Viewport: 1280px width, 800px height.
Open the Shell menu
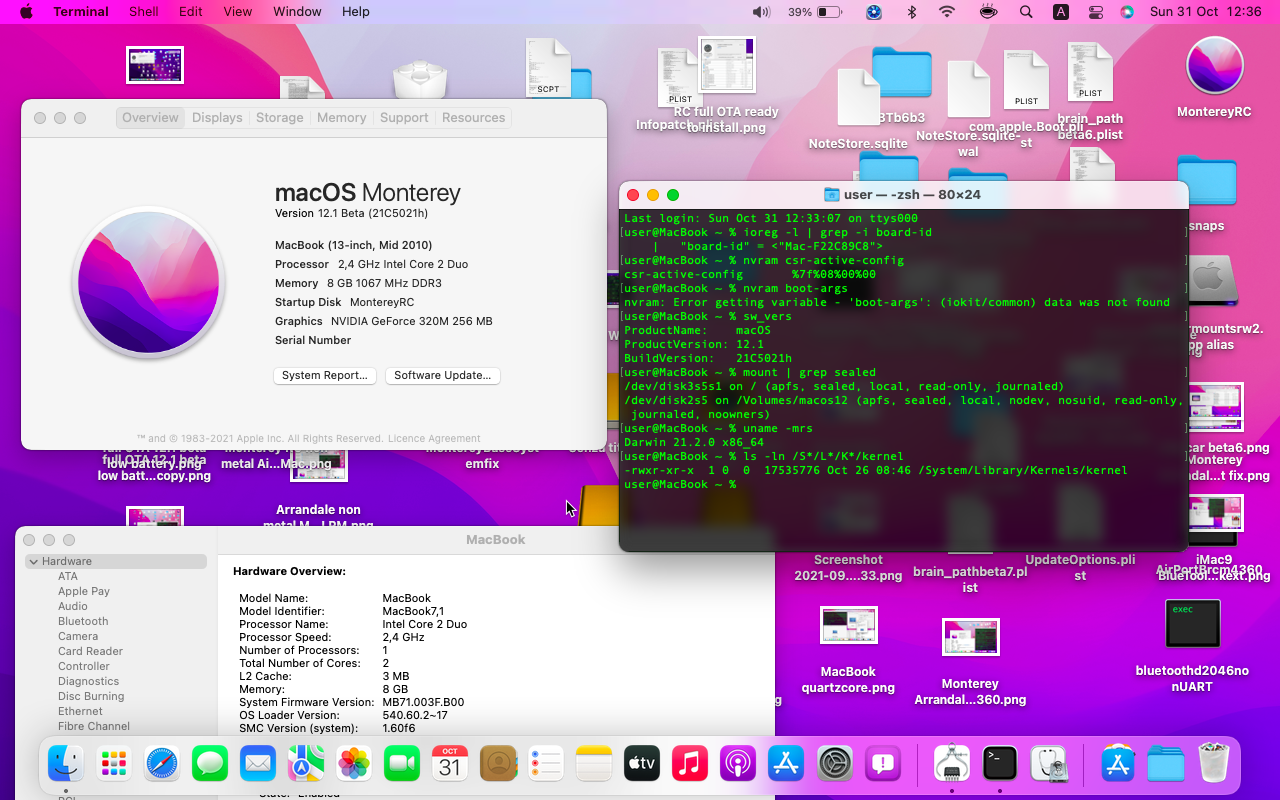(x=144, y=12)
